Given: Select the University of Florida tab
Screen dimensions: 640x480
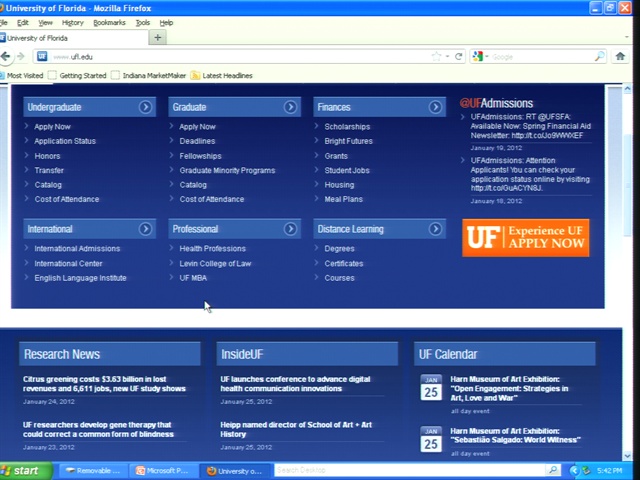Looking at the screenshot, I should [x=73, y=38].
